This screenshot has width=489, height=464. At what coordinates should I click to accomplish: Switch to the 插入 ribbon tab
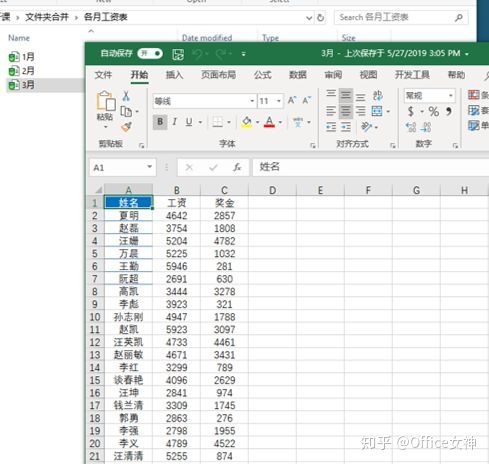(x=174, y=75)
